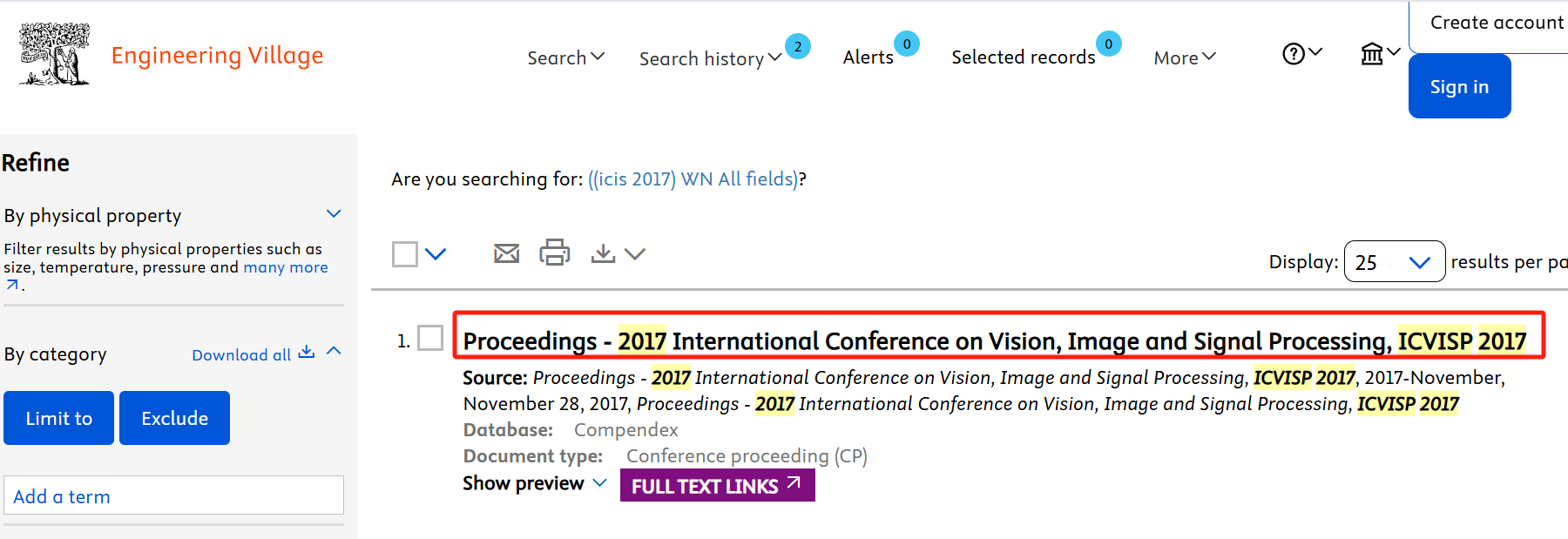This screenshot has height=539, width=1568.
Task: Tick the select-all results checkbox
Action: coord(405,254)
